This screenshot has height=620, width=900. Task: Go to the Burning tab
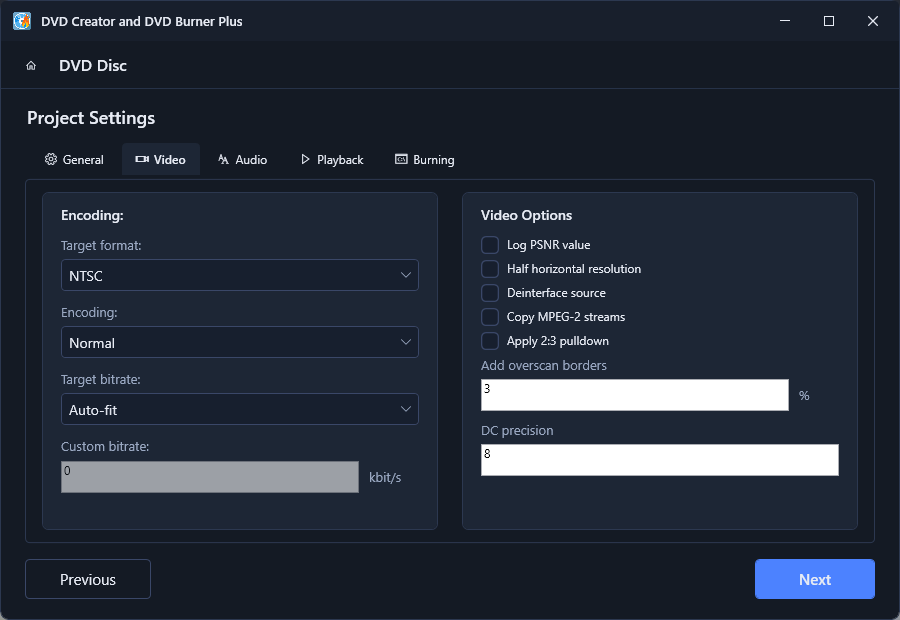(x=425, y=159)
